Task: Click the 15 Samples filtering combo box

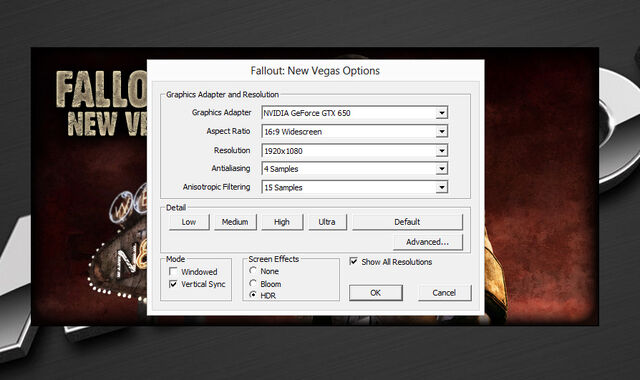Action: (x=354, y=187)
